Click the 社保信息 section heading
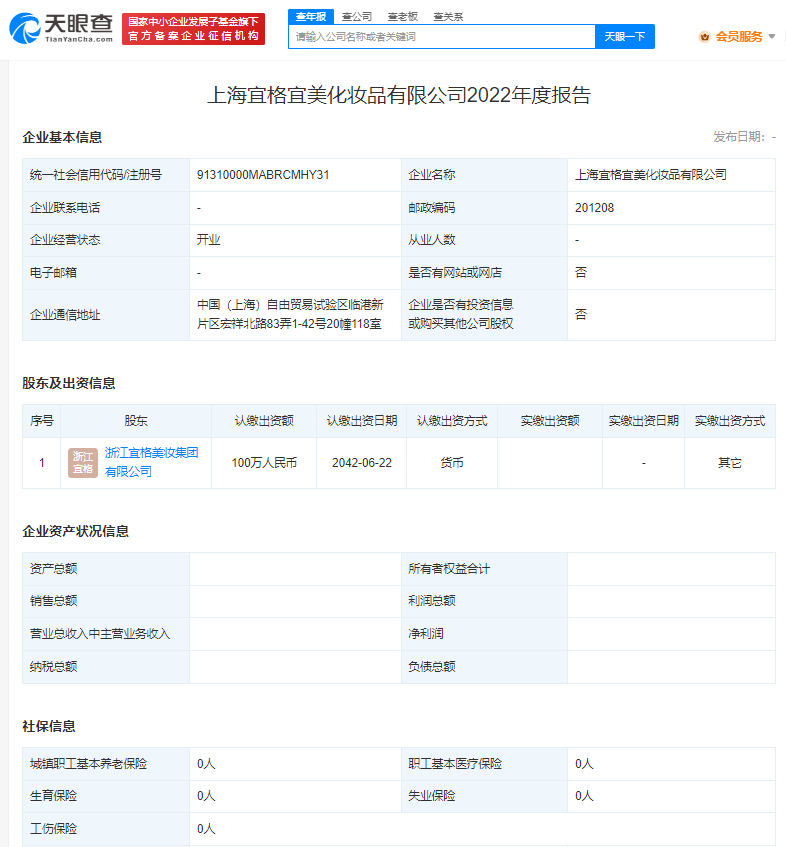786x847 pixels. pyautogui.click(x=49, y=726)
